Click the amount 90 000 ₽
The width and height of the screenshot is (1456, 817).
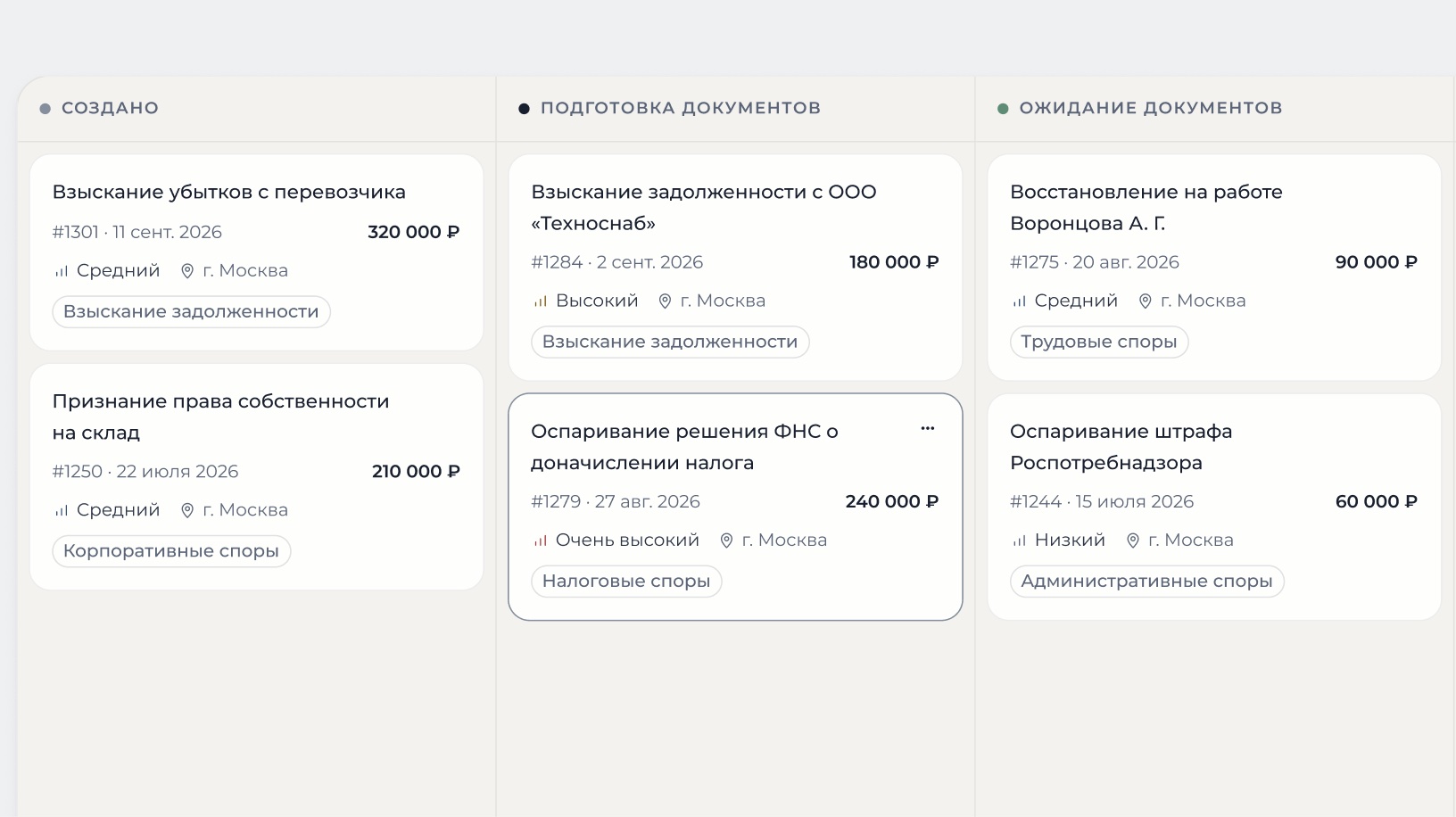1377,262
